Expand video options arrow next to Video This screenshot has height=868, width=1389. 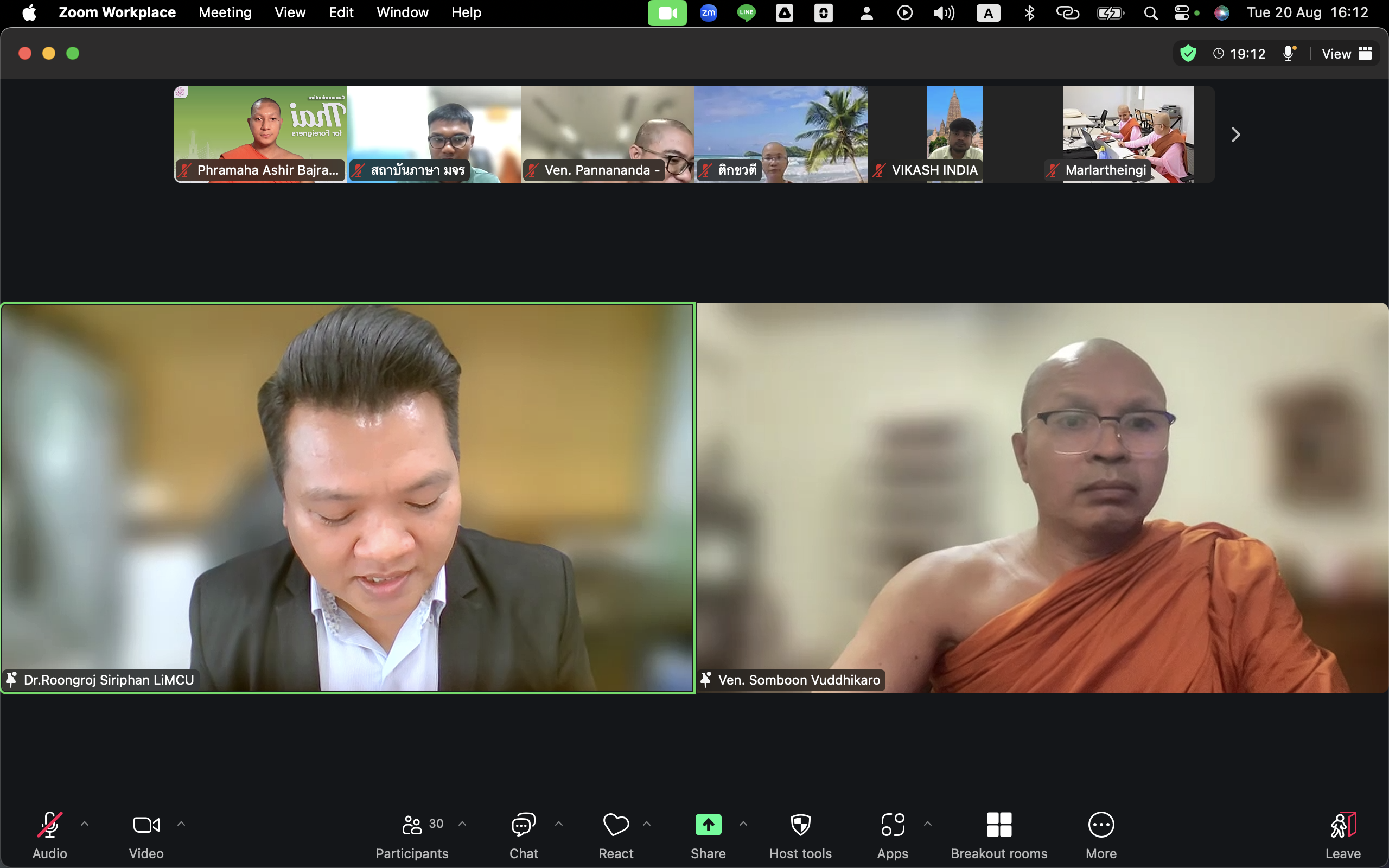181,824
